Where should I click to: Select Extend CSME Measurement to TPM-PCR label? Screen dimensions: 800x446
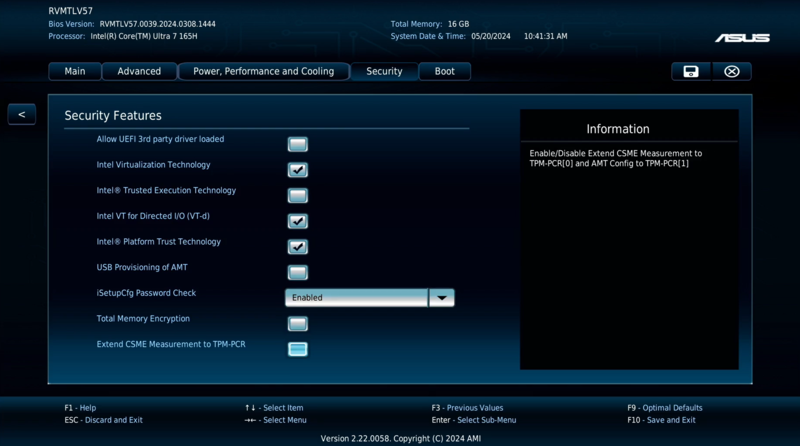pos(171,344)
